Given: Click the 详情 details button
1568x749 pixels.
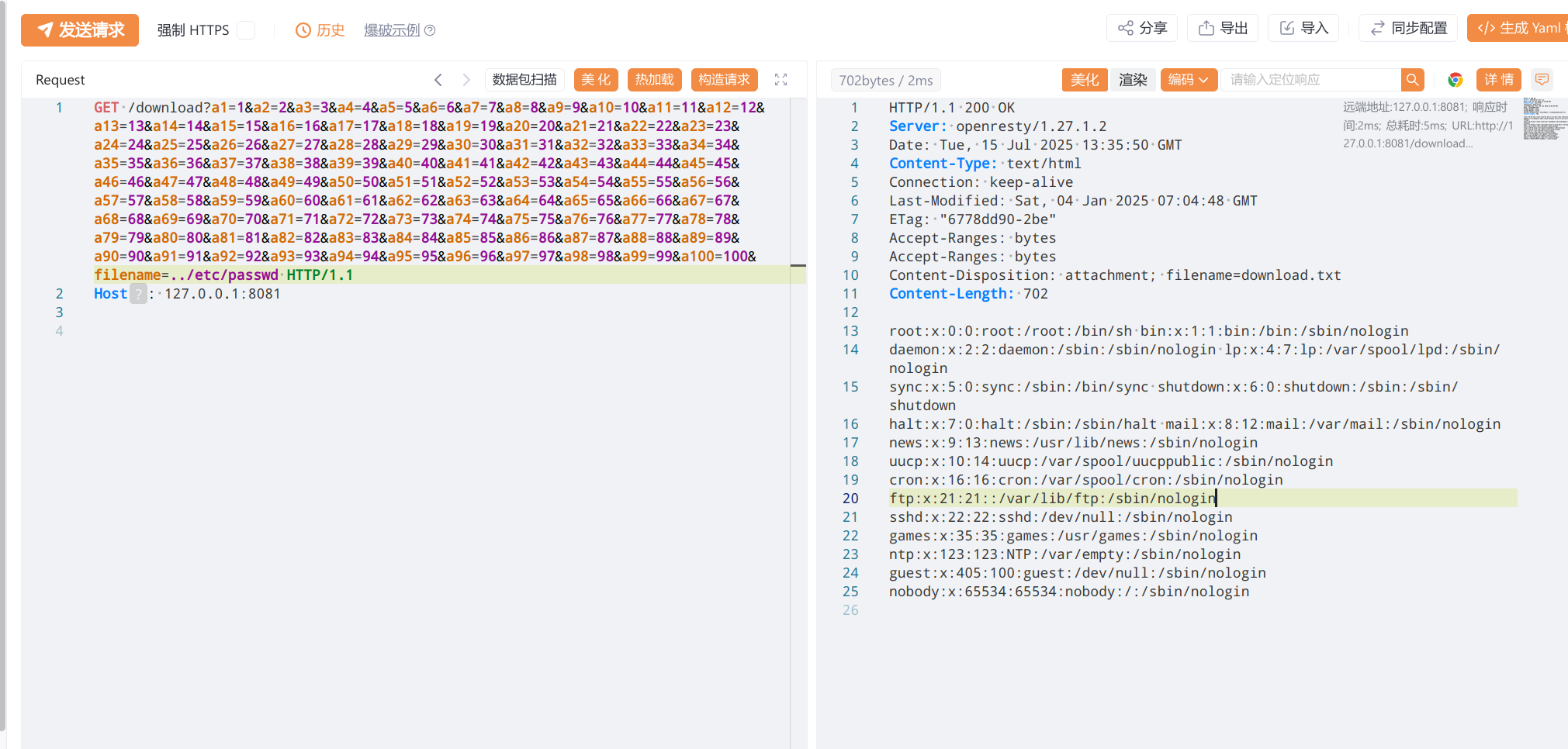Looking at the screenshot, I should pyautogui.click(x=1499, y=80).
